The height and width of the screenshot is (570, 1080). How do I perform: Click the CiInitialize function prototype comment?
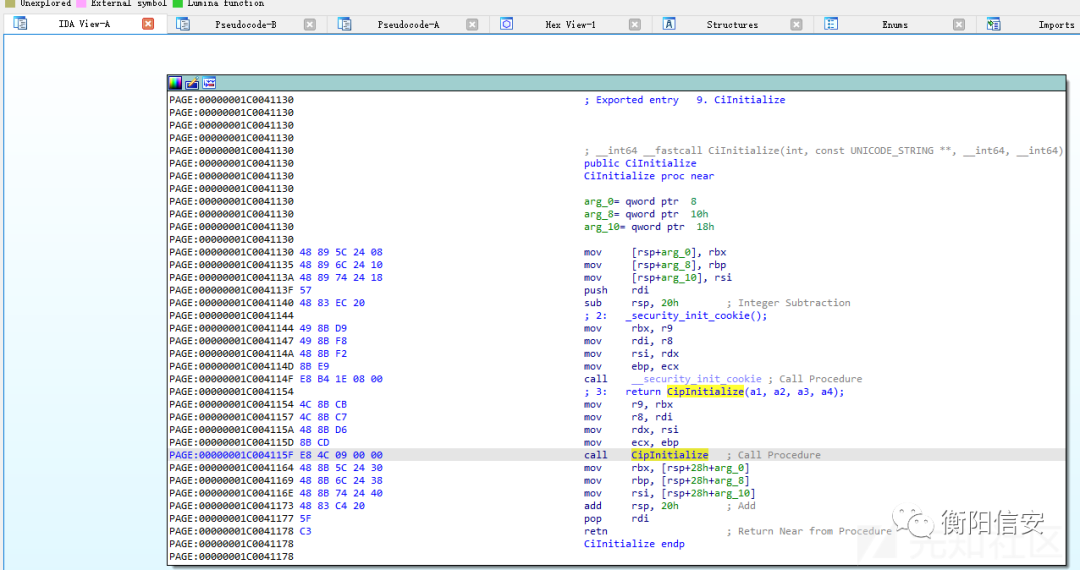point(824,151)
